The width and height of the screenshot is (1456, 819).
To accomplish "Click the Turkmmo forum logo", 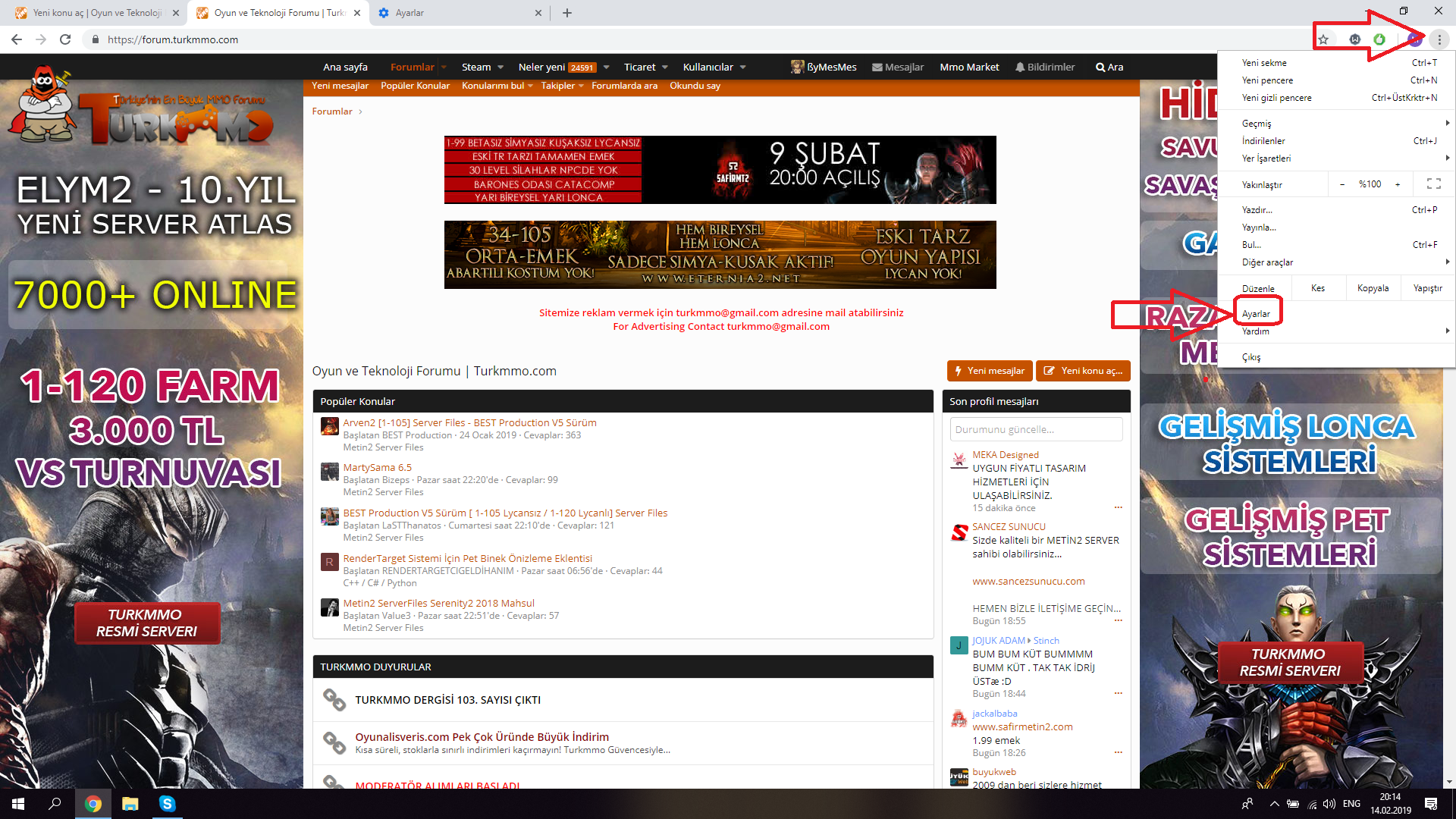I will (x=142, y=106).
